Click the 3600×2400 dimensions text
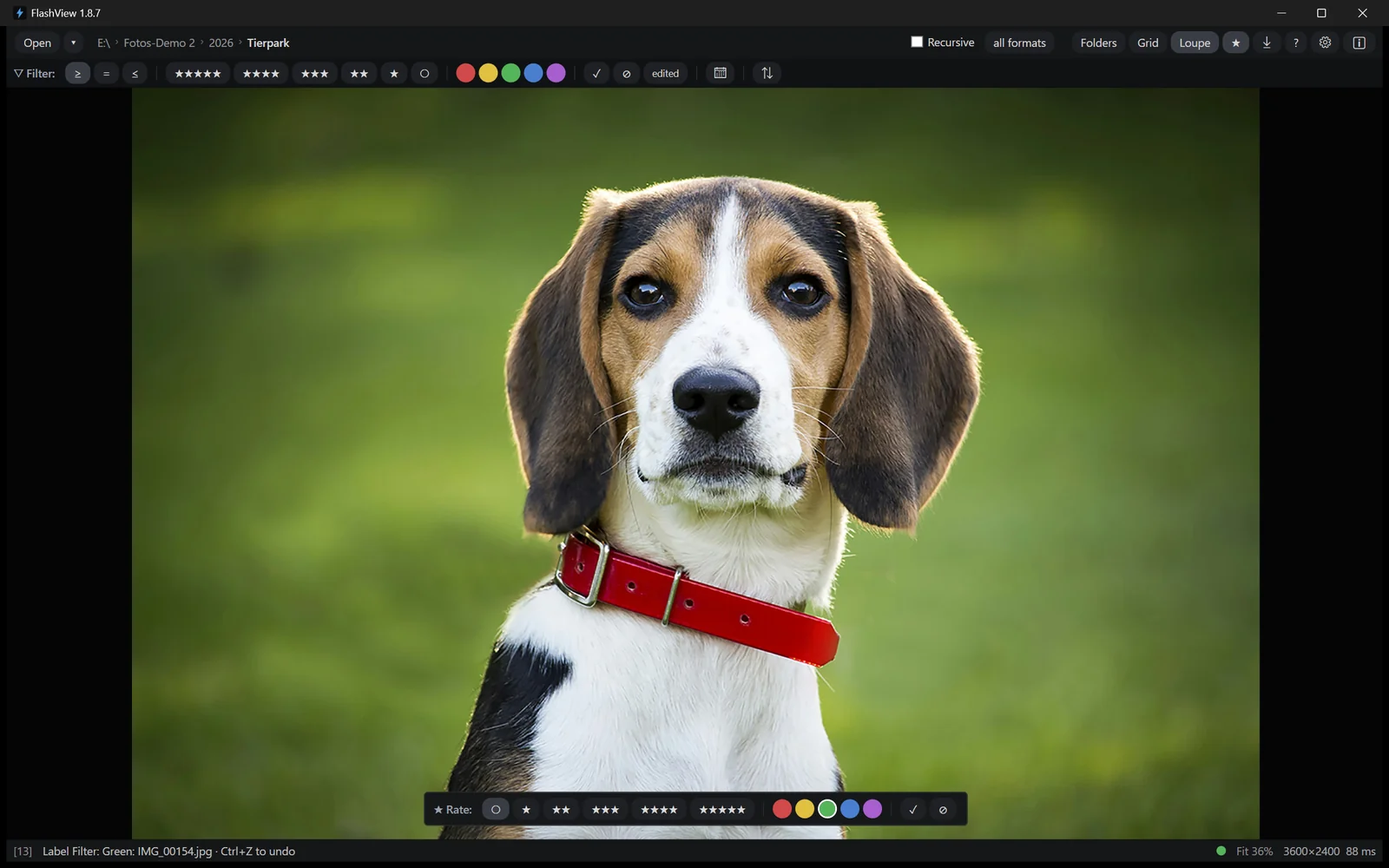 click(1311, 852)
